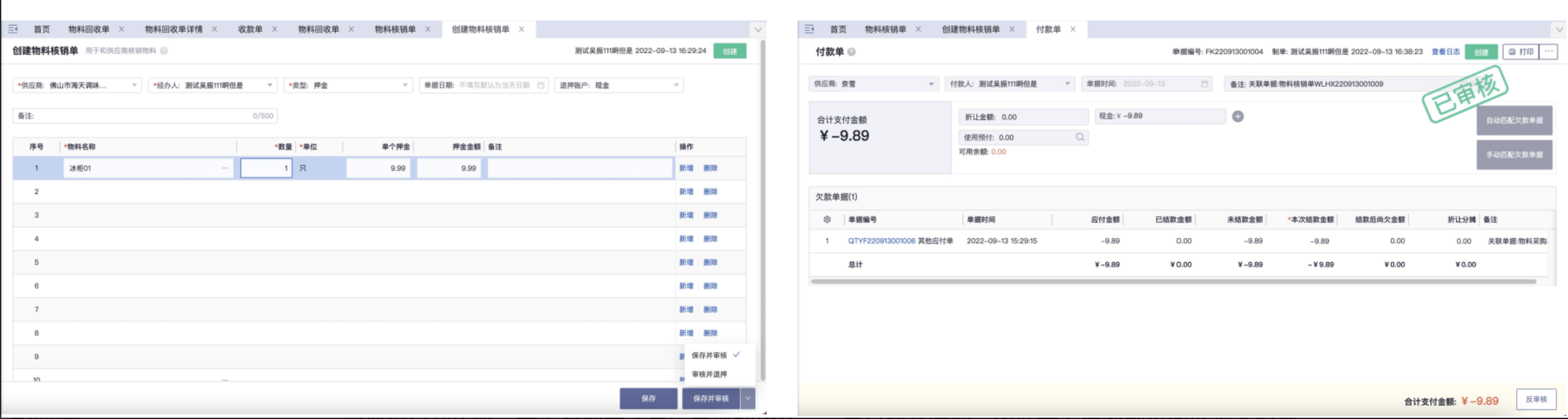Open column settings gear in 欠款单据 table
Screen dimensions: 1568x419
click(x=827, y=220)
